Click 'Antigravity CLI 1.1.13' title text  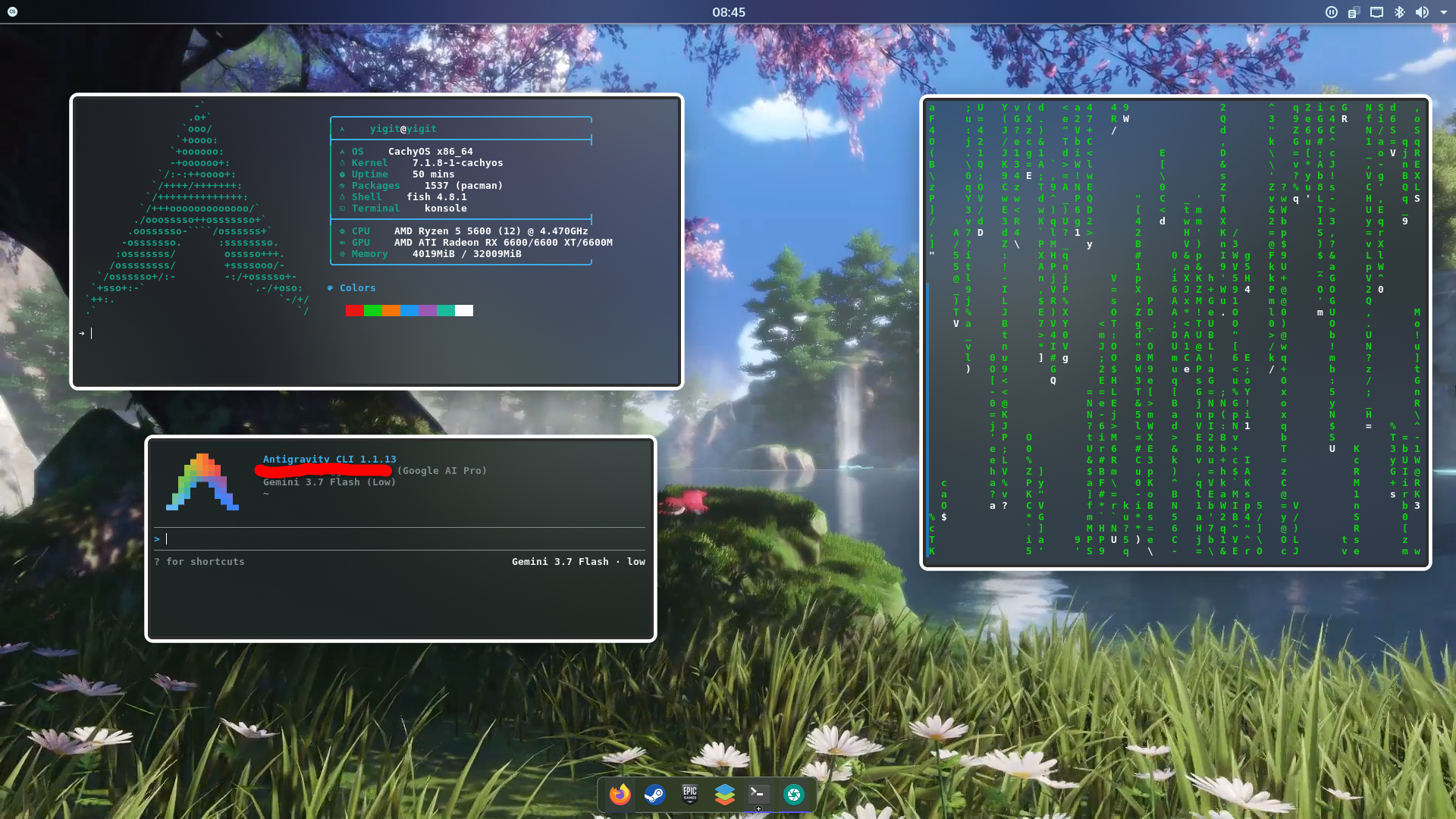pos(329,459)
